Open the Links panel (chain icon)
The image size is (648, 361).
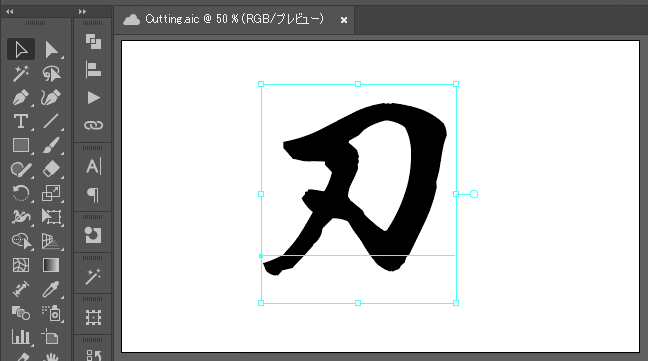[x=93, y=125]
